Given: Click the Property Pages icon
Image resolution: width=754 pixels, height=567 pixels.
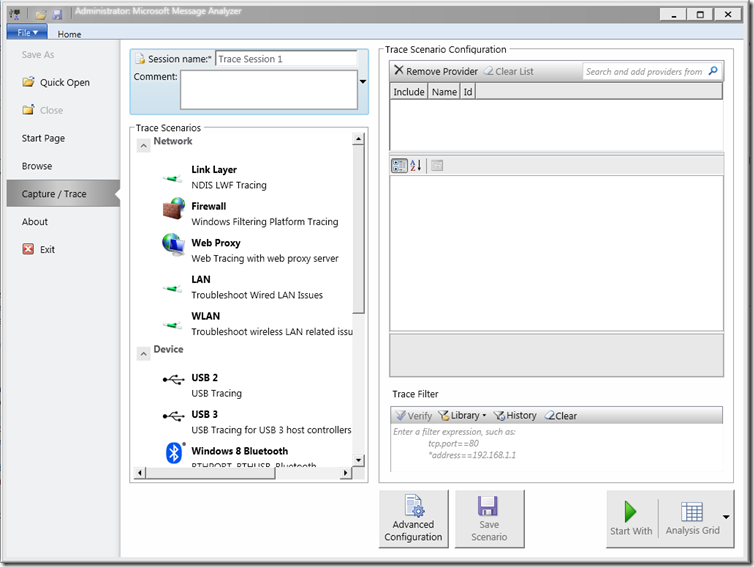Looking at the screenshot, I should click(437, 166).
